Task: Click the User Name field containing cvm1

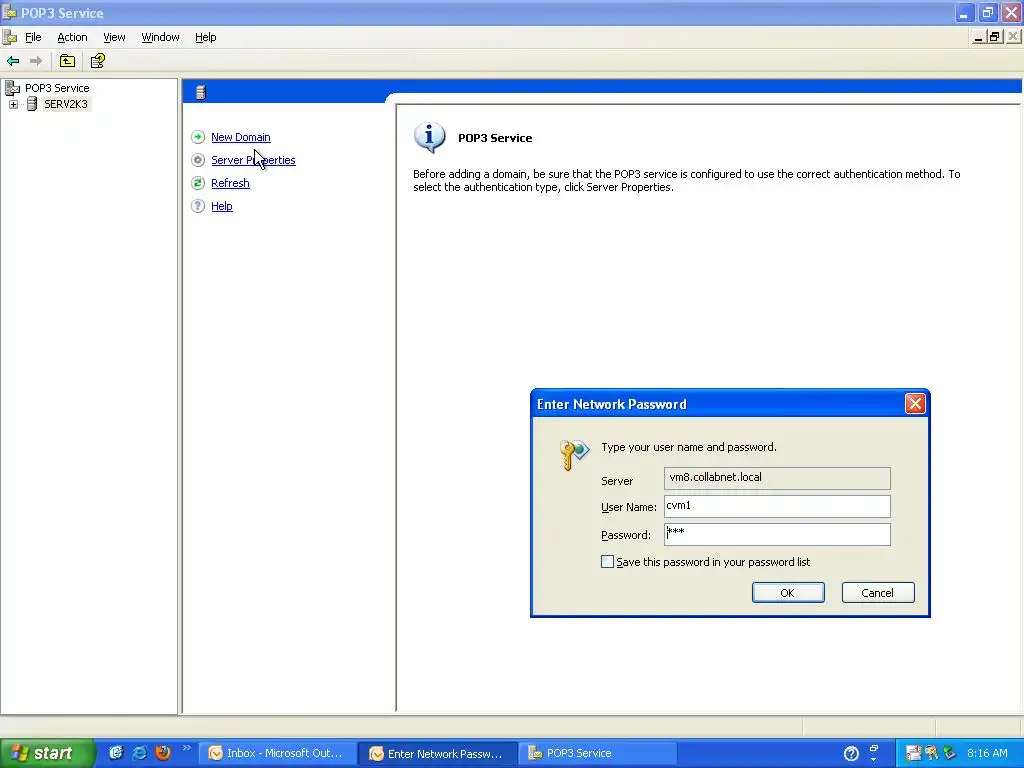Action: pos(777,506)
